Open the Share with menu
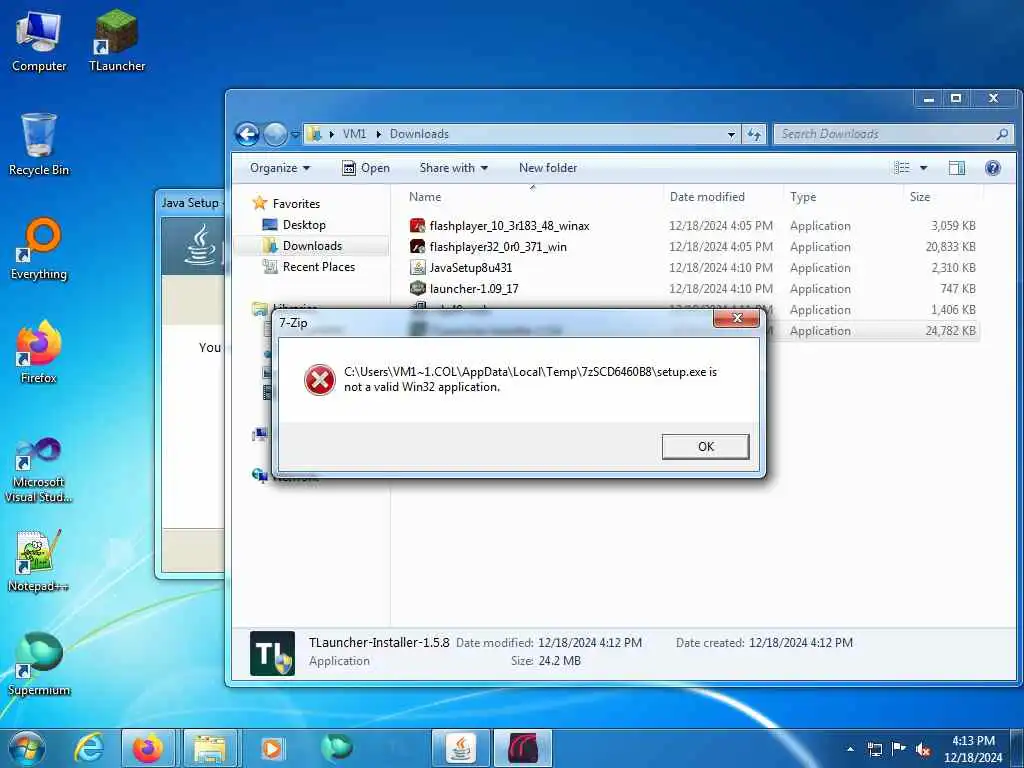This screenshot has height=768, width=1024. [453, 168]
